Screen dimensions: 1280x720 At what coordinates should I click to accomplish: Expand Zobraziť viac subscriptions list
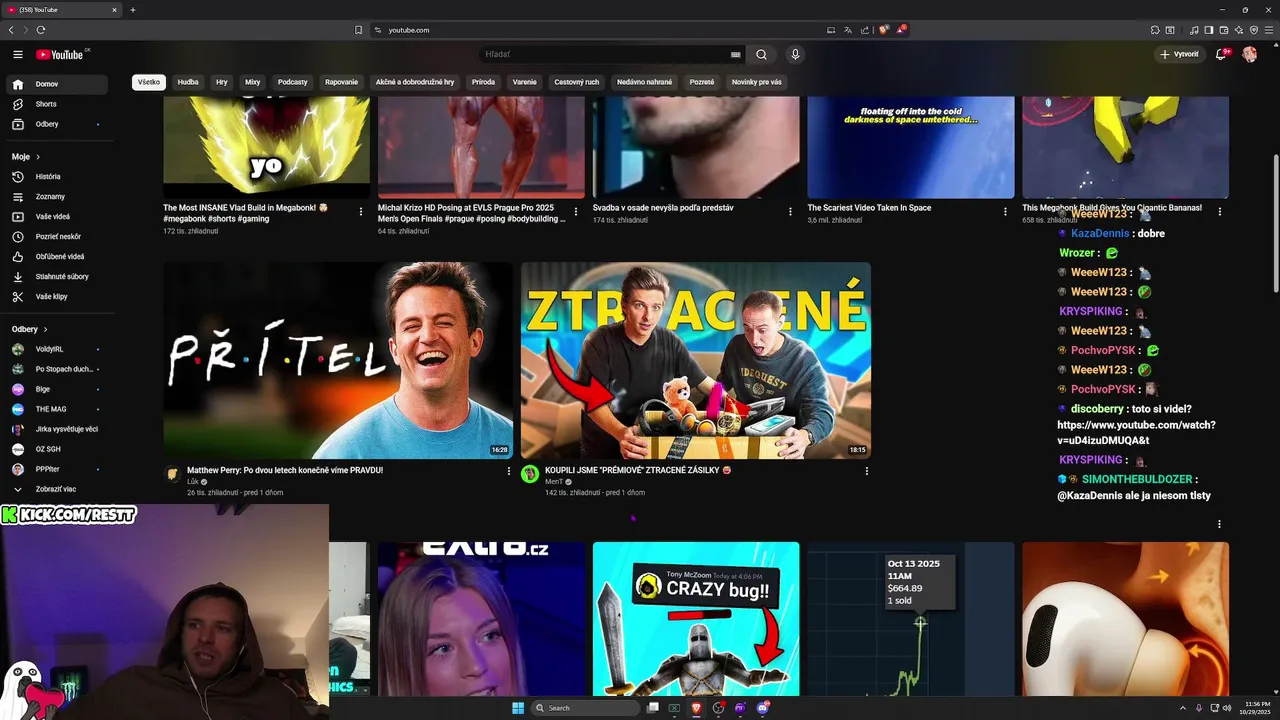[56, 489]
